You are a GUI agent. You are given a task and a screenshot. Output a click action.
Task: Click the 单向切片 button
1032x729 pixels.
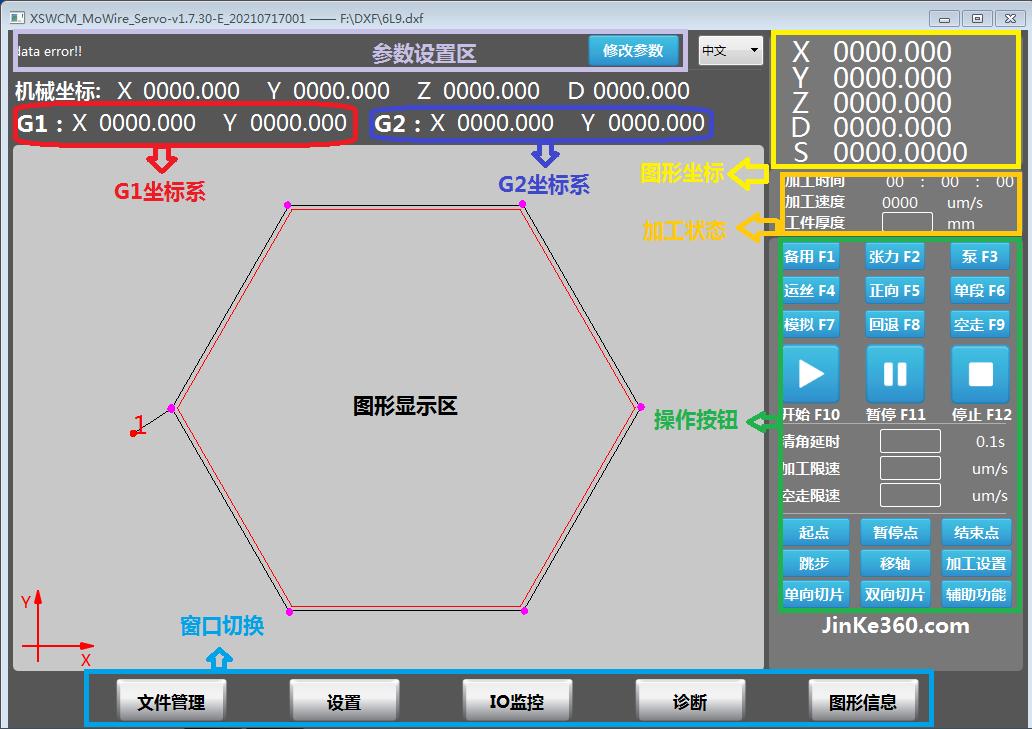tap(815, 594)
